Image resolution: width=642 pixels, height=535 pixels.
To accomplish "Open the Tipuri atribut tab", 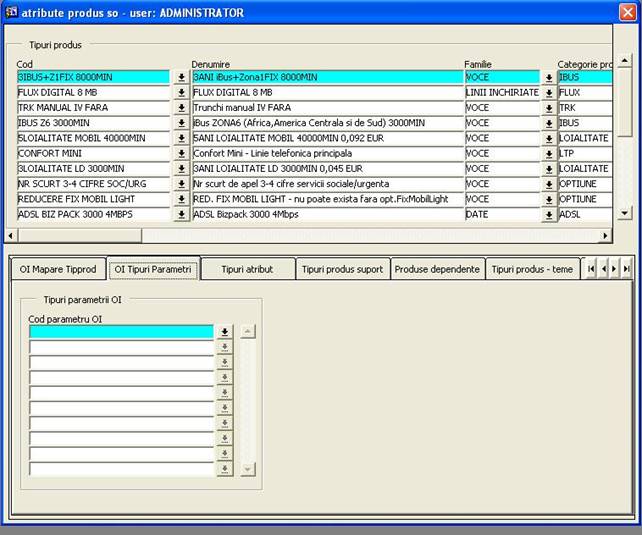I will (247, 269).
